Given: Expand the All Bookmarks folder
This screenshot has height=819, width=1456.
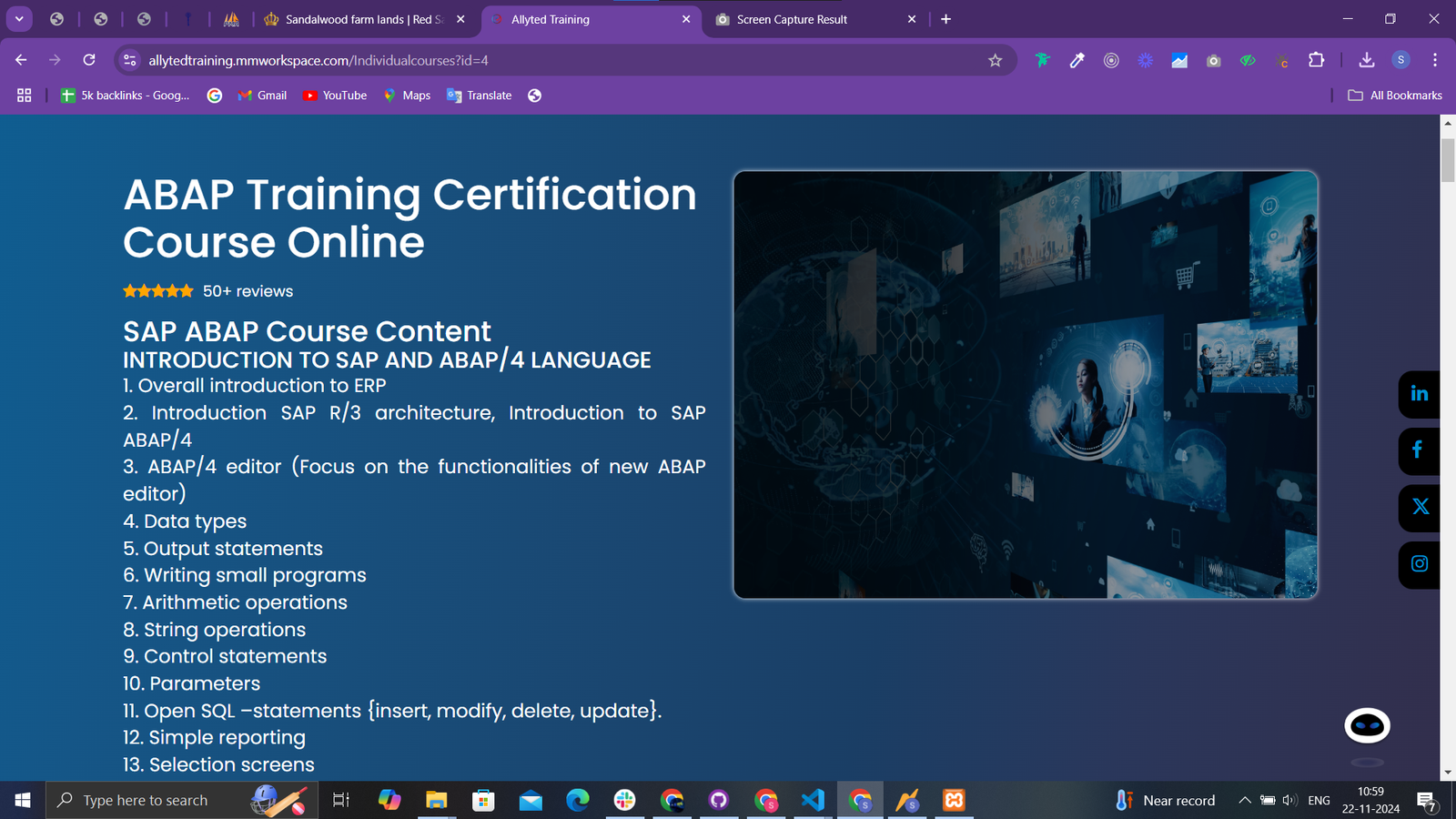Looking at the screenshot, I should pyautogui.click(x=1395, y=96).
